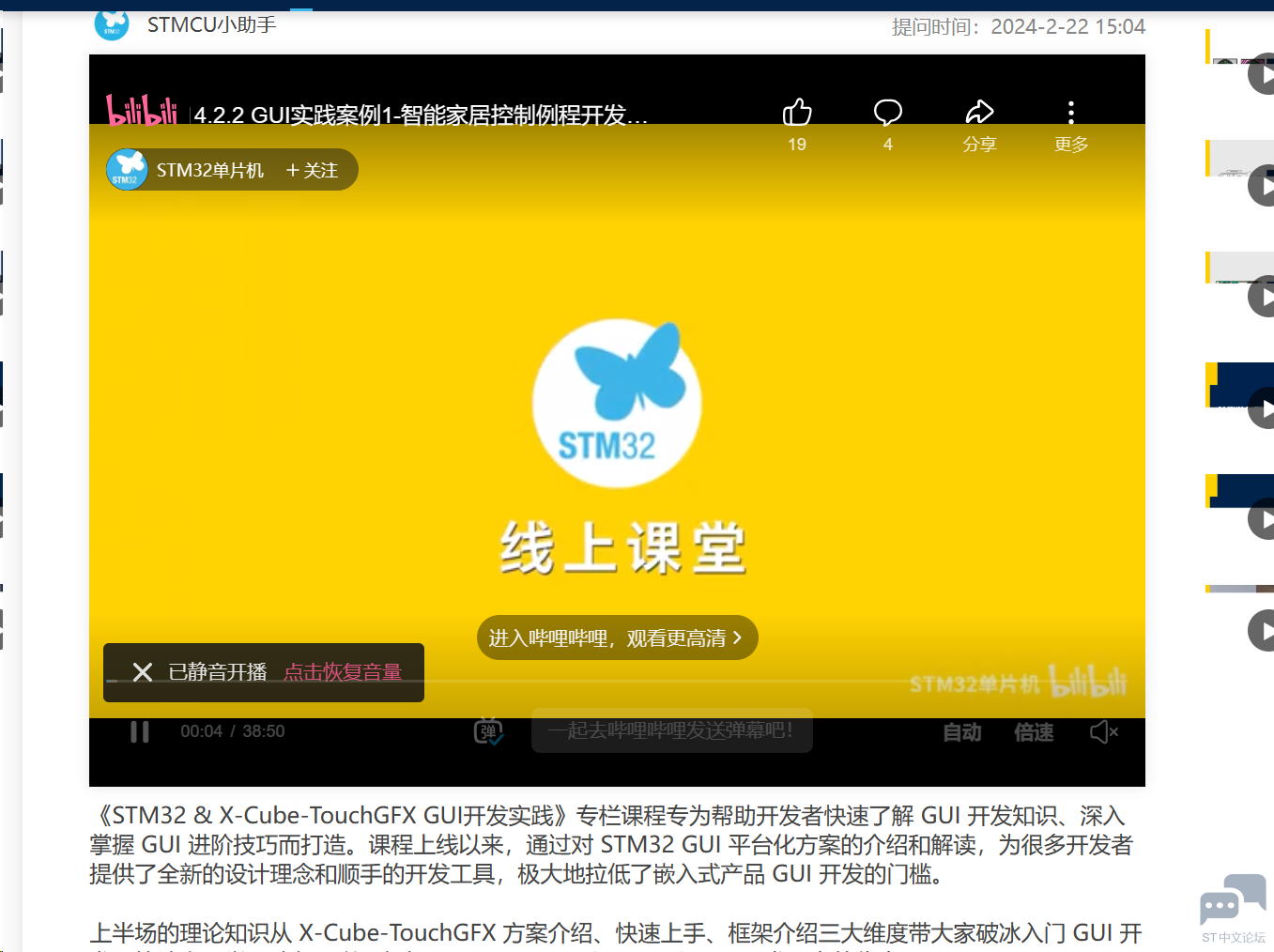Toggle the danmaku display icon
This screenshot has width=1274, height=952.
point(488,731)
